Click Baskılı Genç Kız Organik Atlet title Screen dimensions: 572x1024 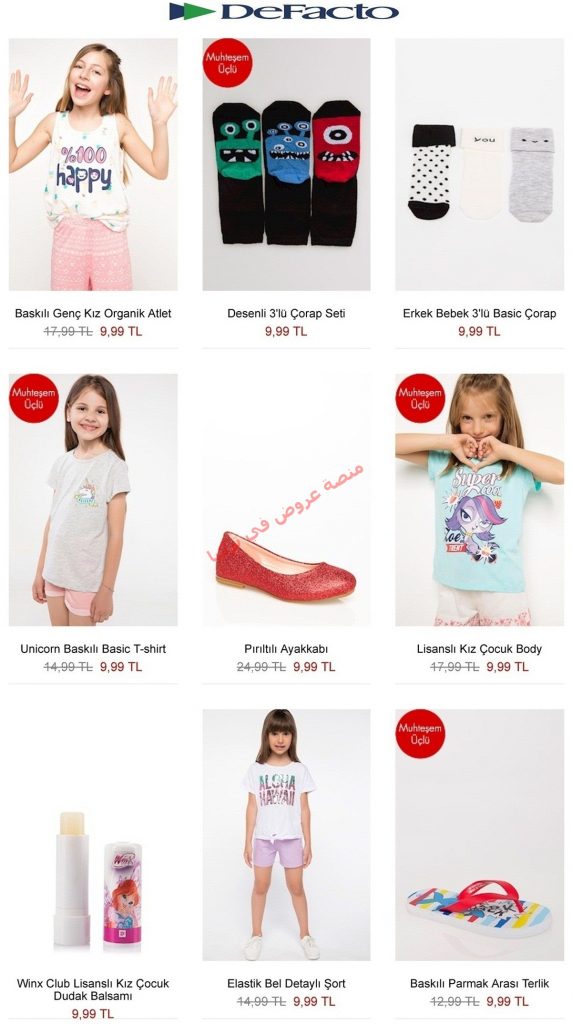pyautogui.click(x=93, y=313)
